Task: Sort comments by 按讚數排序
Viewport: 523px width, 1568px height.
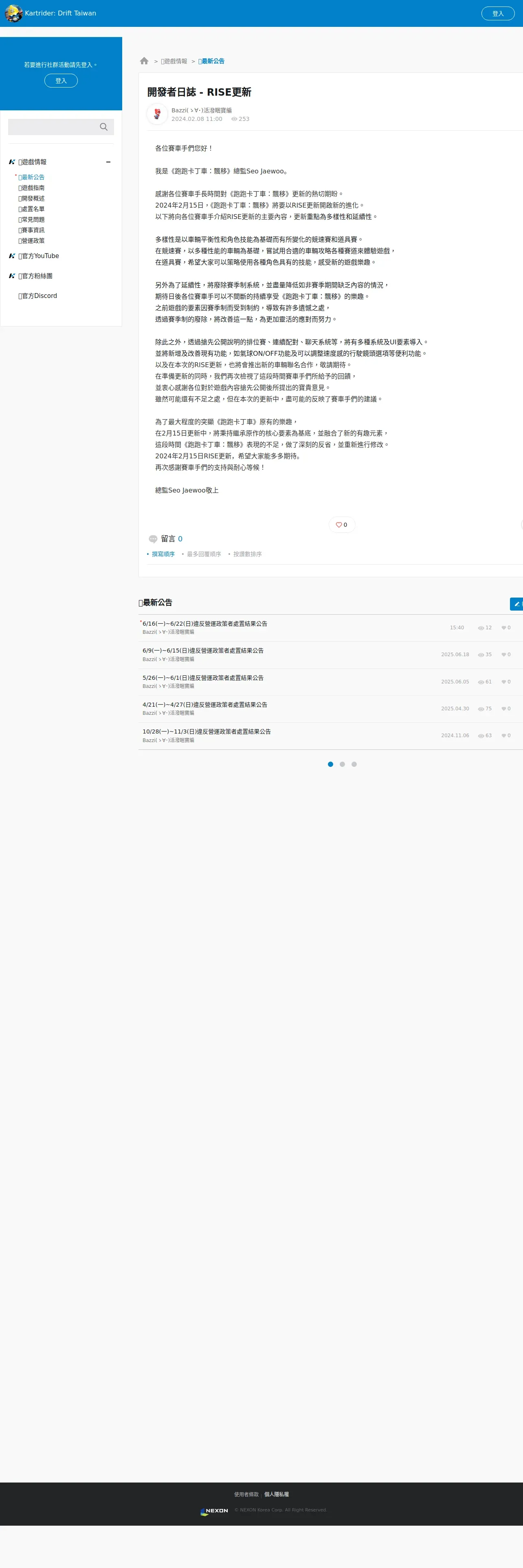Action: 247,554
